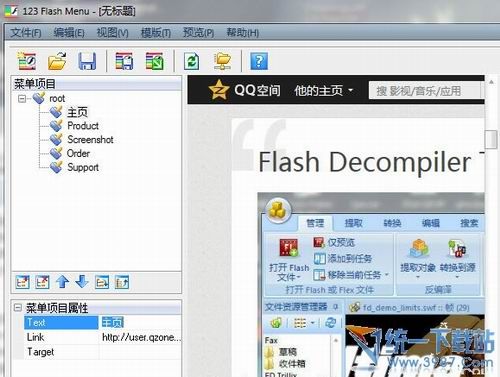Refresh the preview with the green arrows icon

click(x=192, y=61)
